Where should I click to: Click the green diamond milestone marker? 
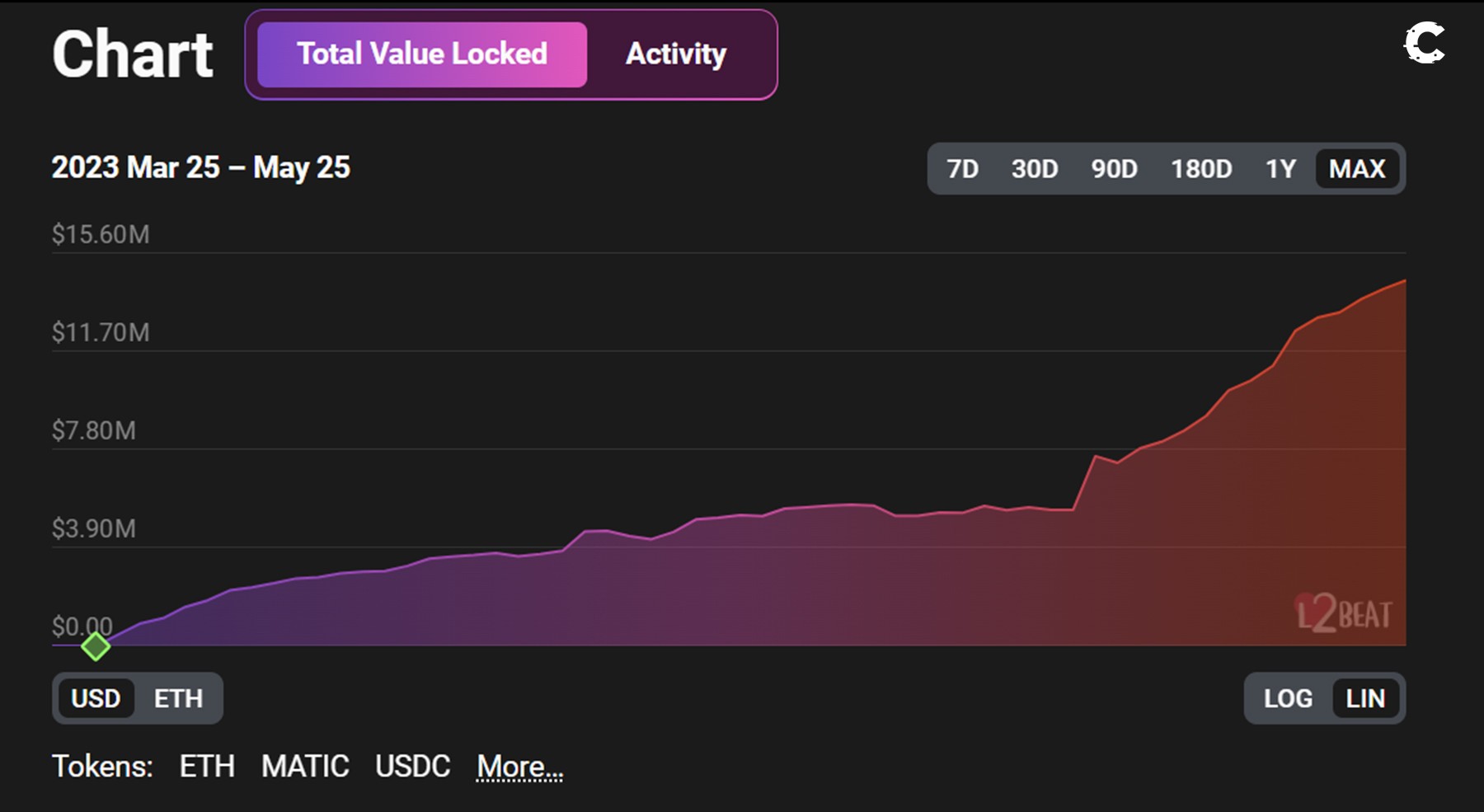pos(96,646)
